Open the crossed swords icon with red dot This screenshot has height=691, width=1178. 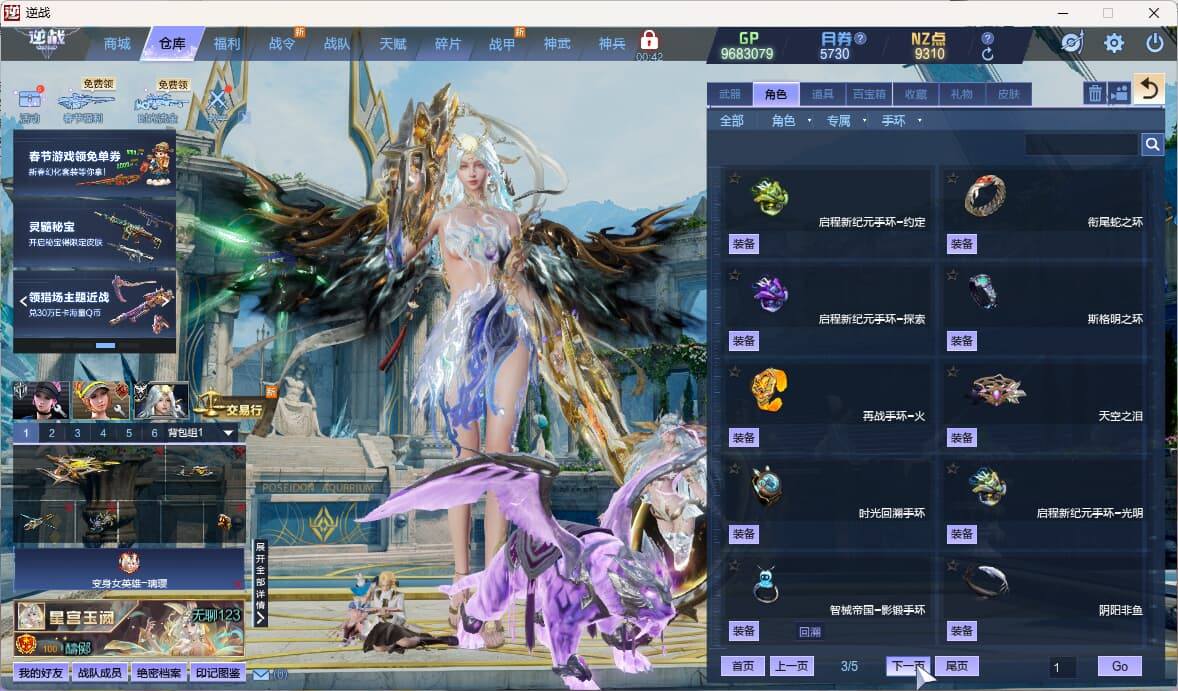click(218, 100)
